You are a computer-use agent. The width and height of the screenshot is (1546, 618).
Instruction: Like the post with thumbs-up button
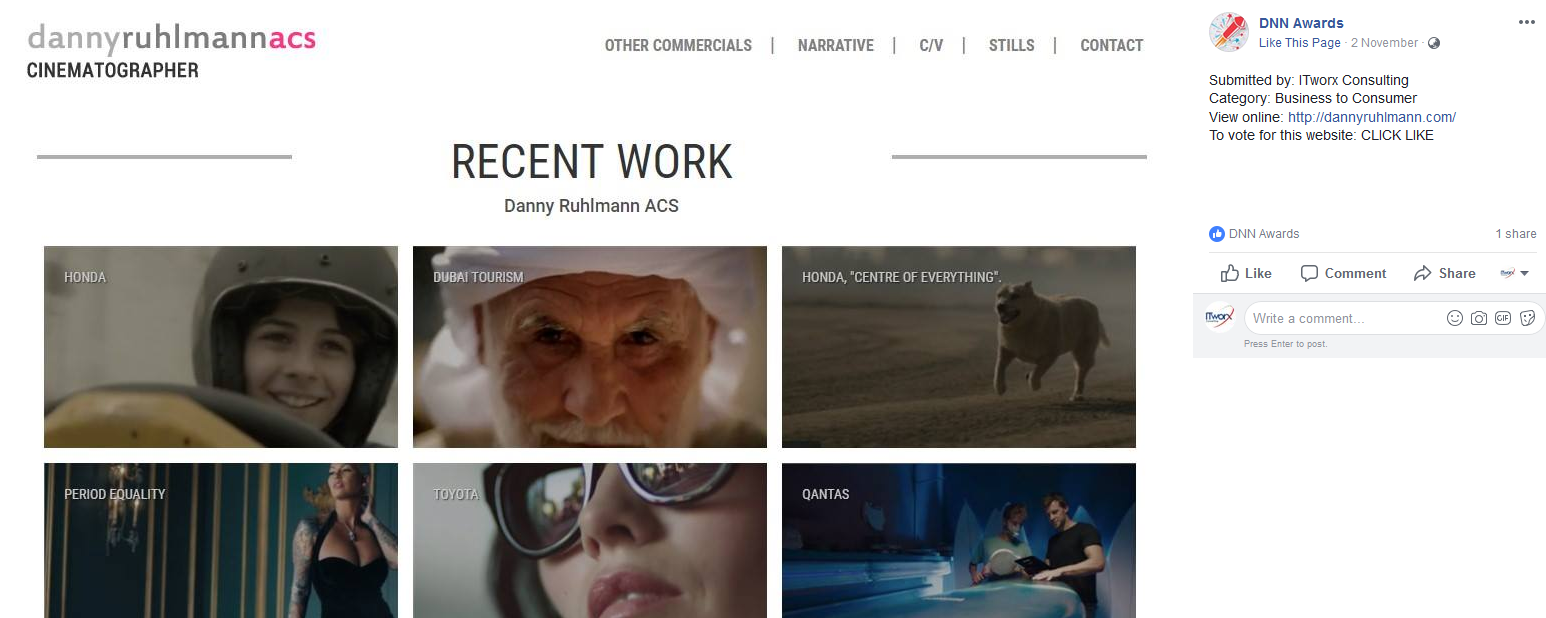click(1246, 273)
